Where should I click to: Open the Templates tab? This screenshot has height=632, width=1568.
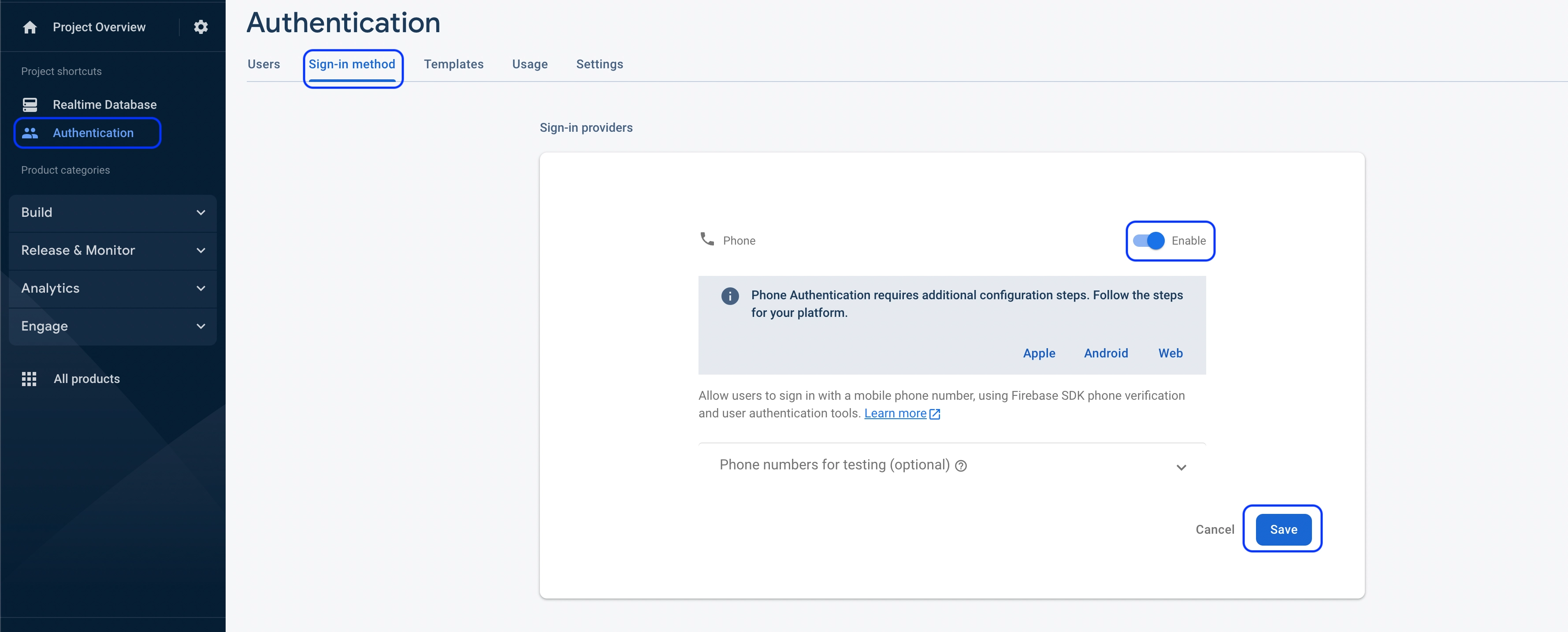453,64
